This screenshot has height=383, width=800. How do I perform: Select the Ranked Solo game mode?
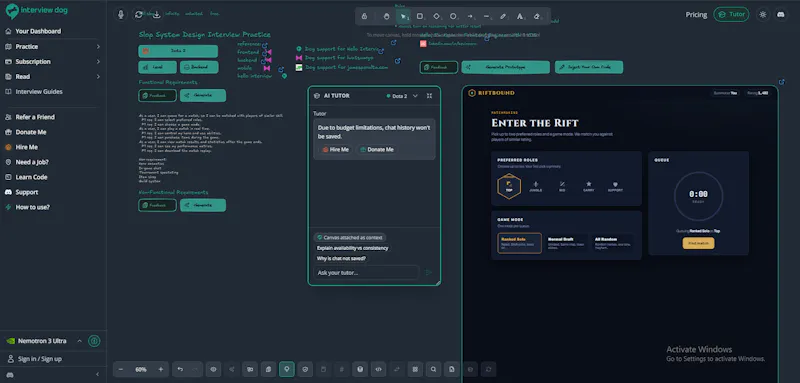(x=519, y=243)
